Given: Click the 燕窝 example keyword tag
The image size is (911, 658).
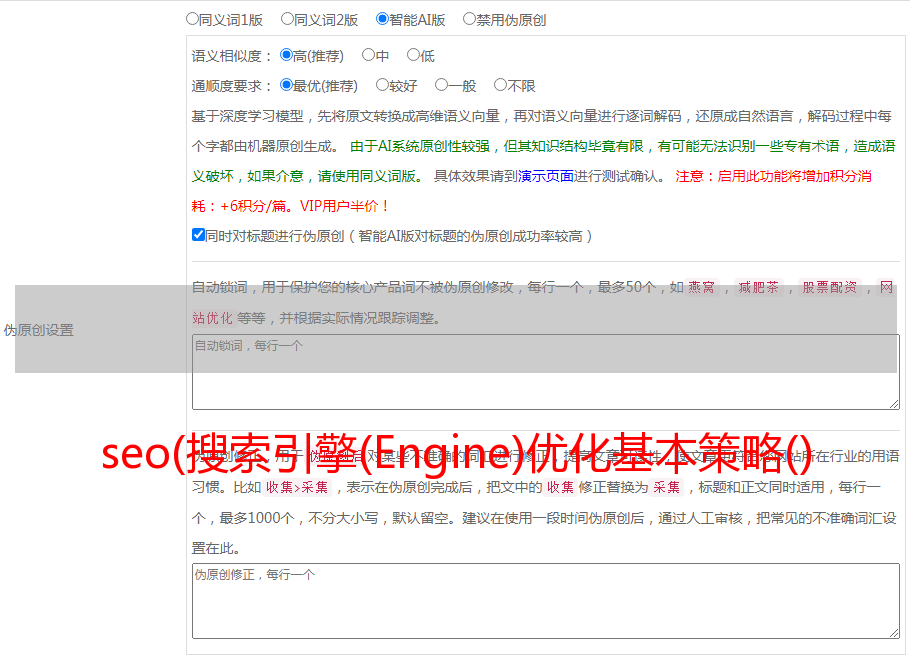Looking at the screenshot, I should tap(702, 288).
